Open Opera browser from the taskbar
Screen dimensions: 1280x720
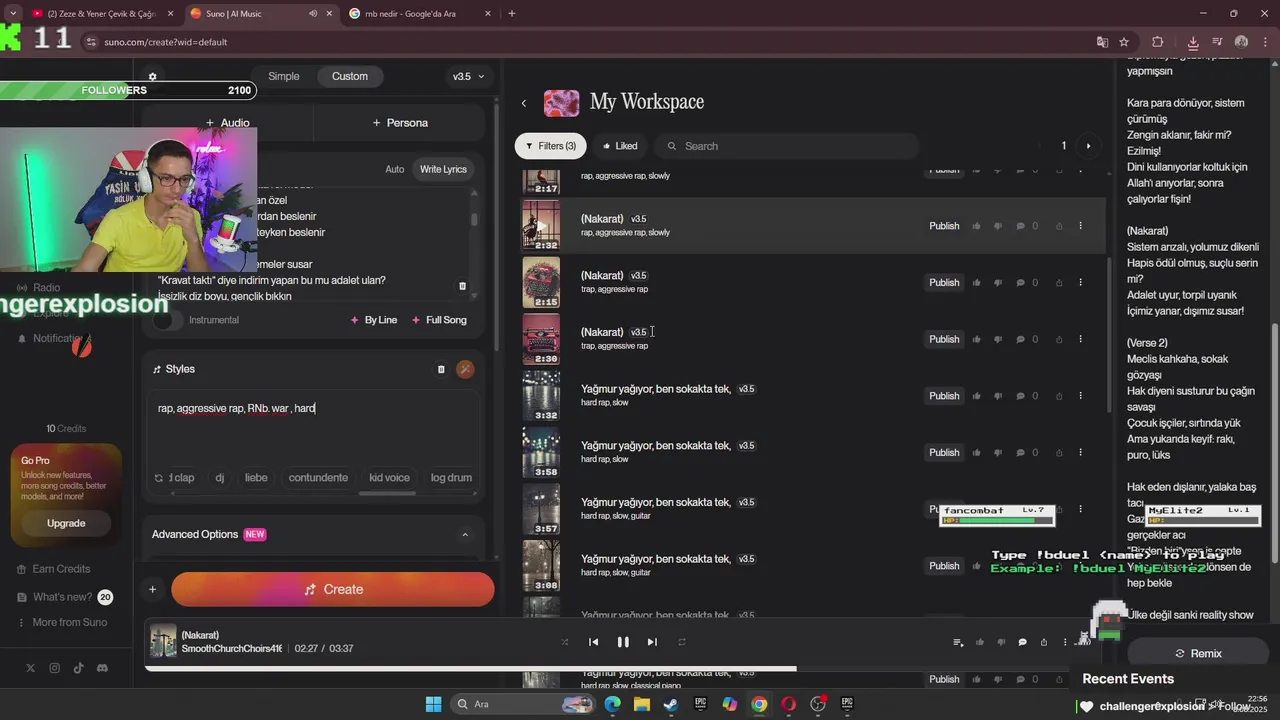tap(789, 704)
